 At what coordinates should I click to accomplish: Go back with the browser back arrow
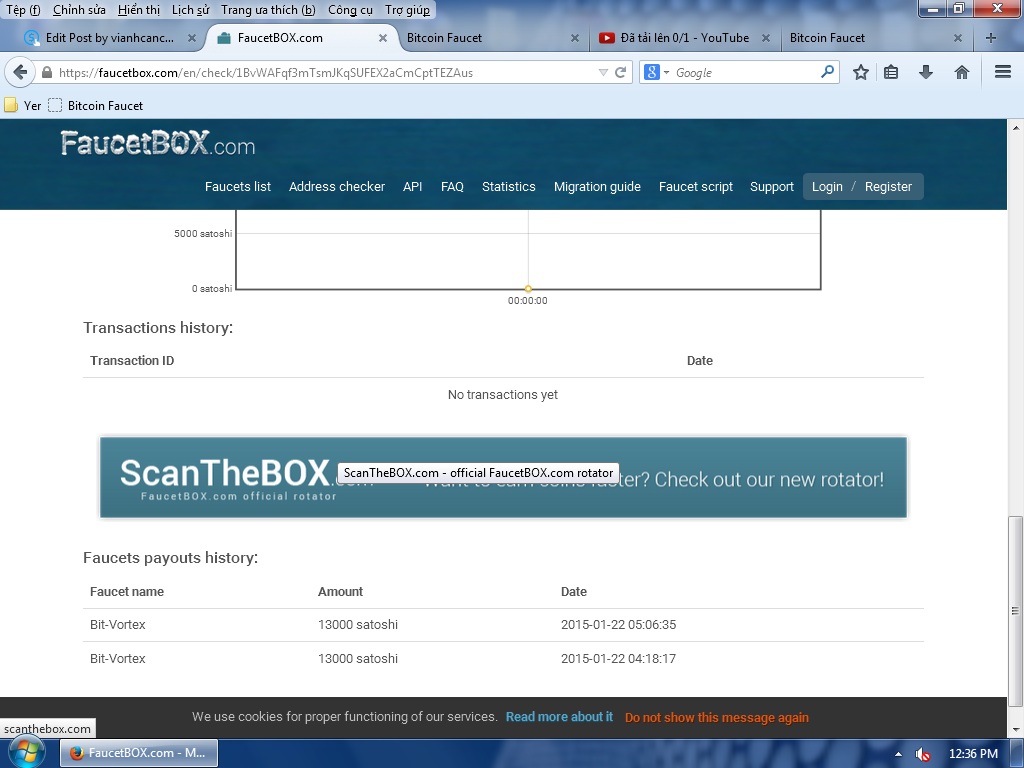[20, 72]
